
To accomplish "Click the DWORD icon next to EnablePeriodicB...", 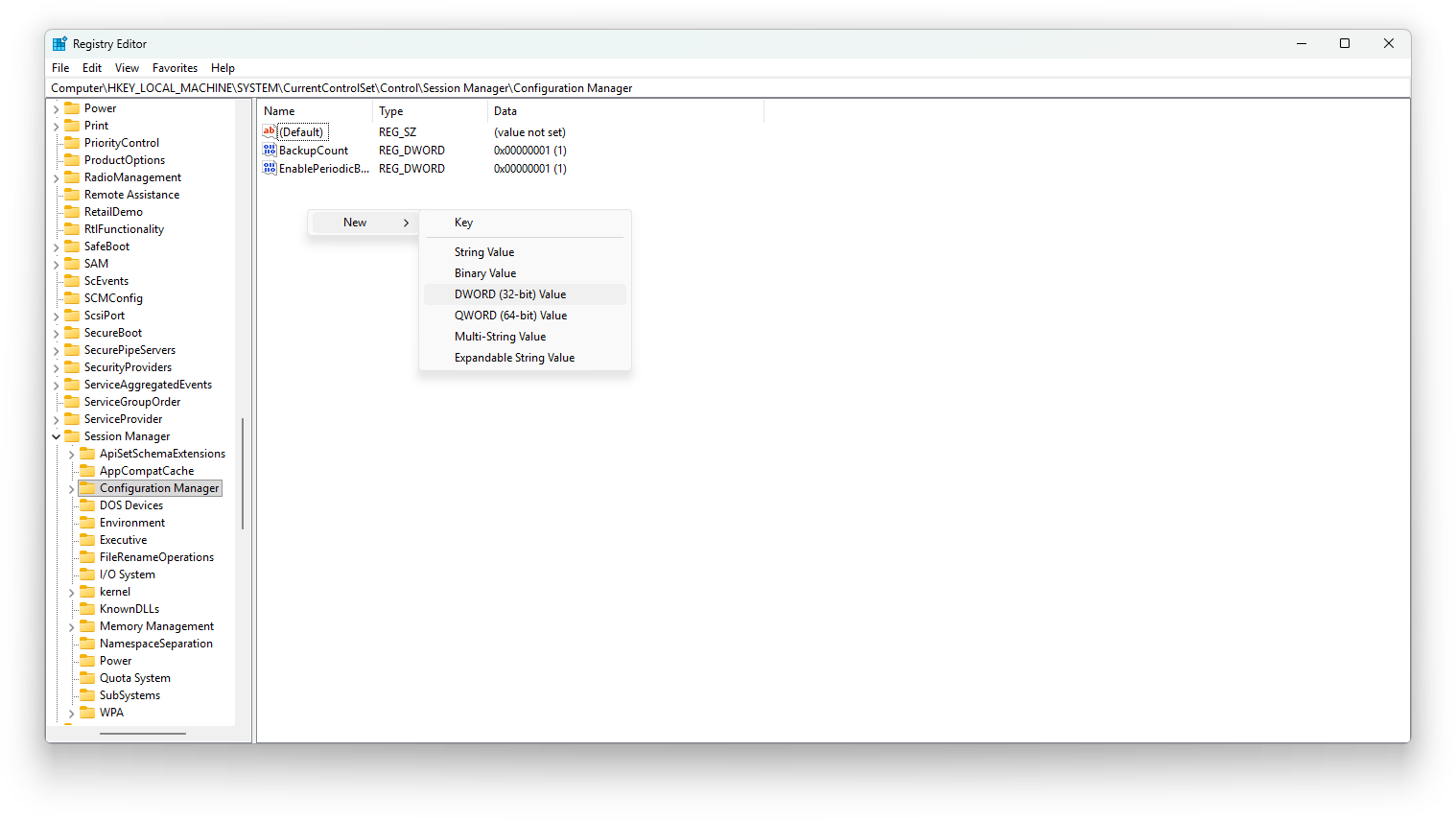I will point(270,169).
